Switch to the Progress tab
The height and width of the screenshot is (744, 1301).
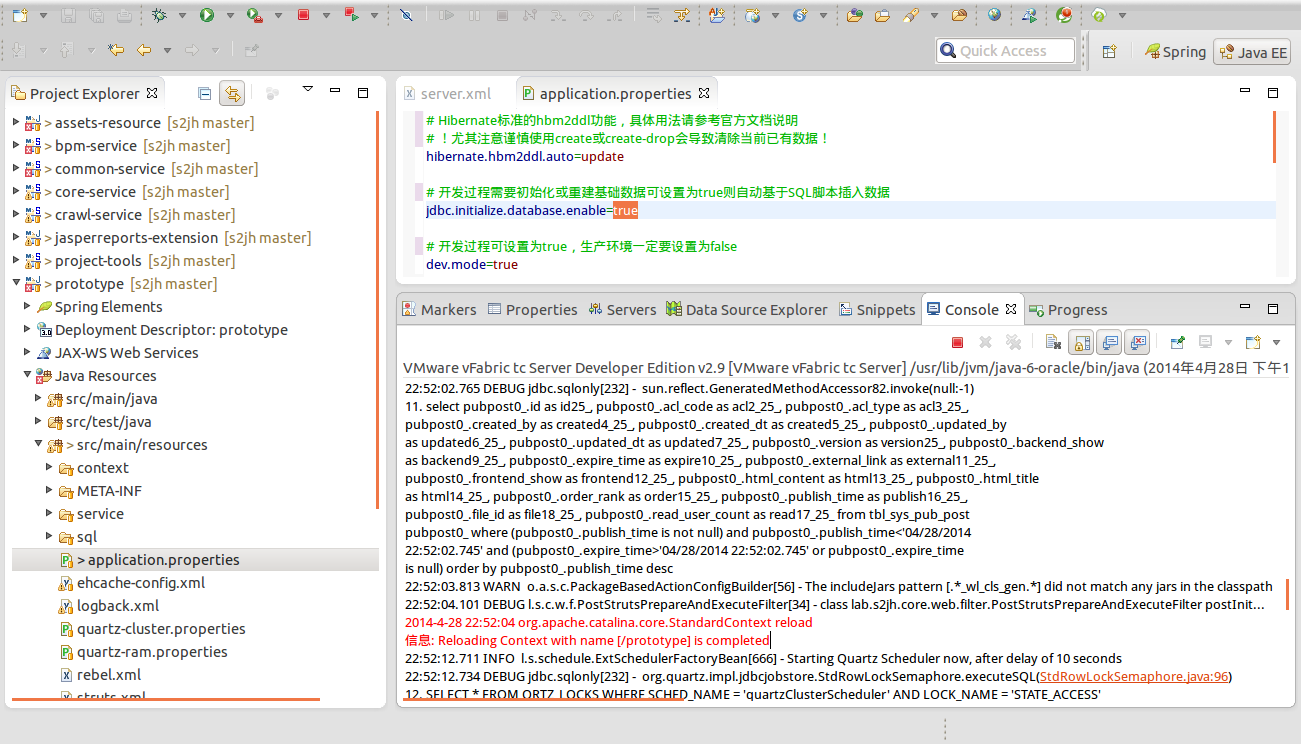(x=1068, y=309)
